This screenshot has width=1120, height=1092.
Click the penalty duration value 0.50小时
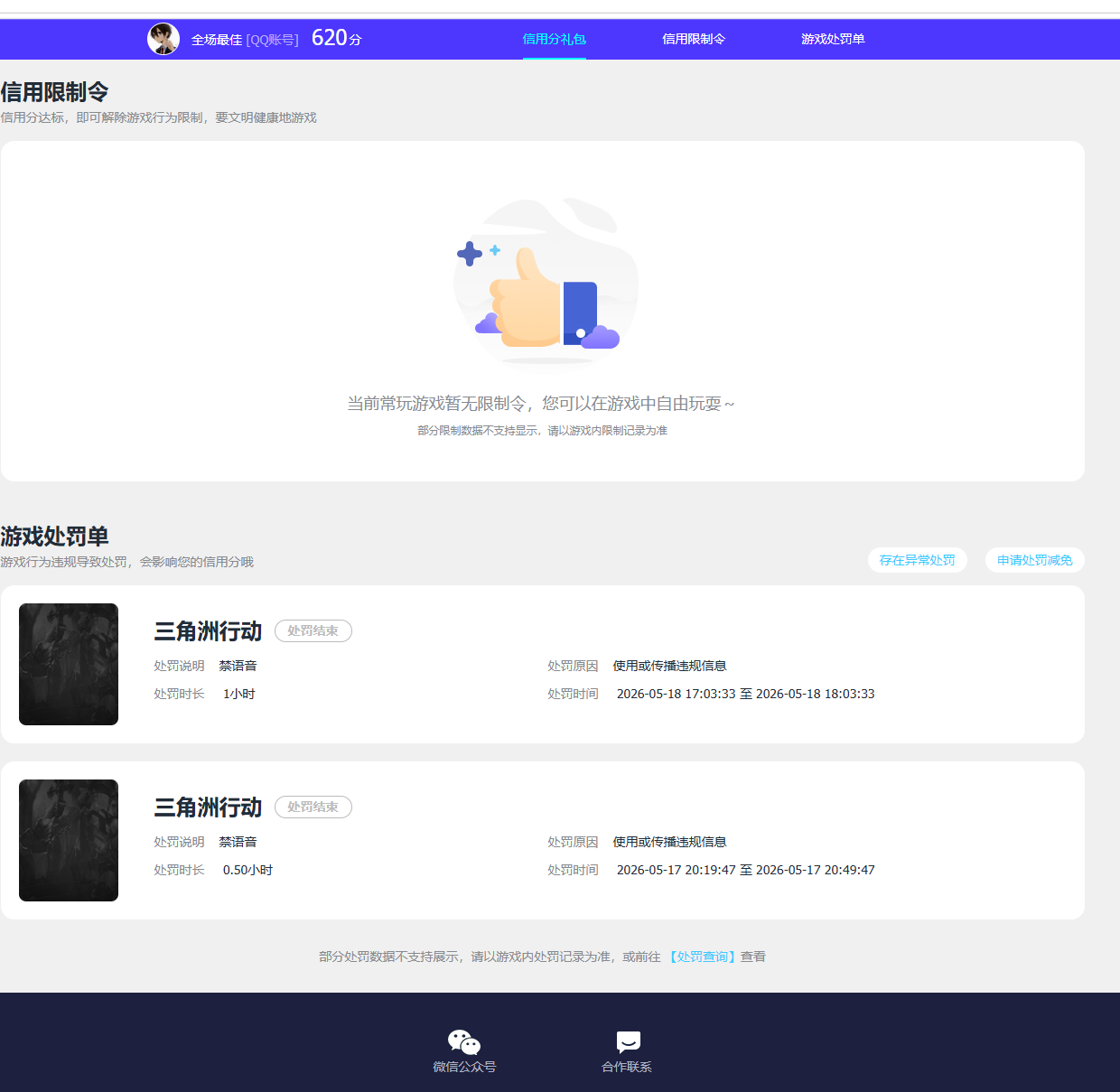pyautogui.click(x=247, y=870)
